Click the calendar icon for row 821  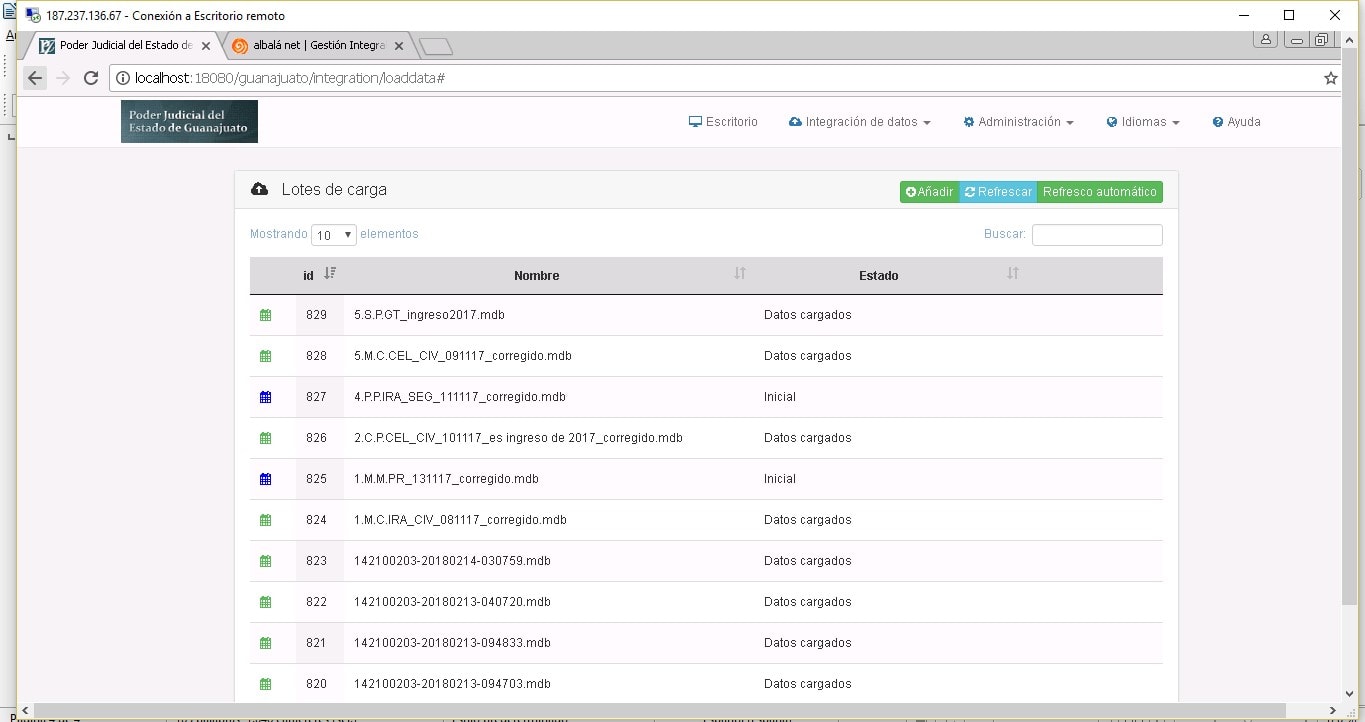click(265, 643)
